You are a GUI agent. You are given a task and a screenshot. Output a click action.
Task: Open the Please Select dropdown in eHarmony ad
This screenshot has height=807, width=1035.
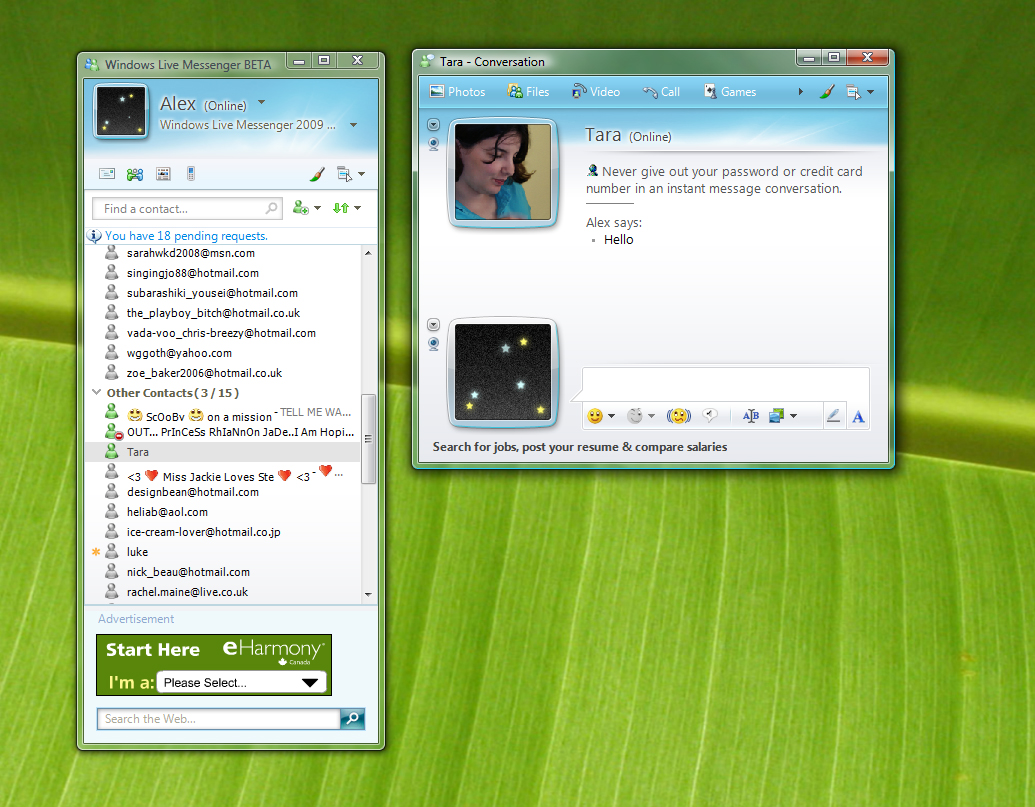pos(242,682)
